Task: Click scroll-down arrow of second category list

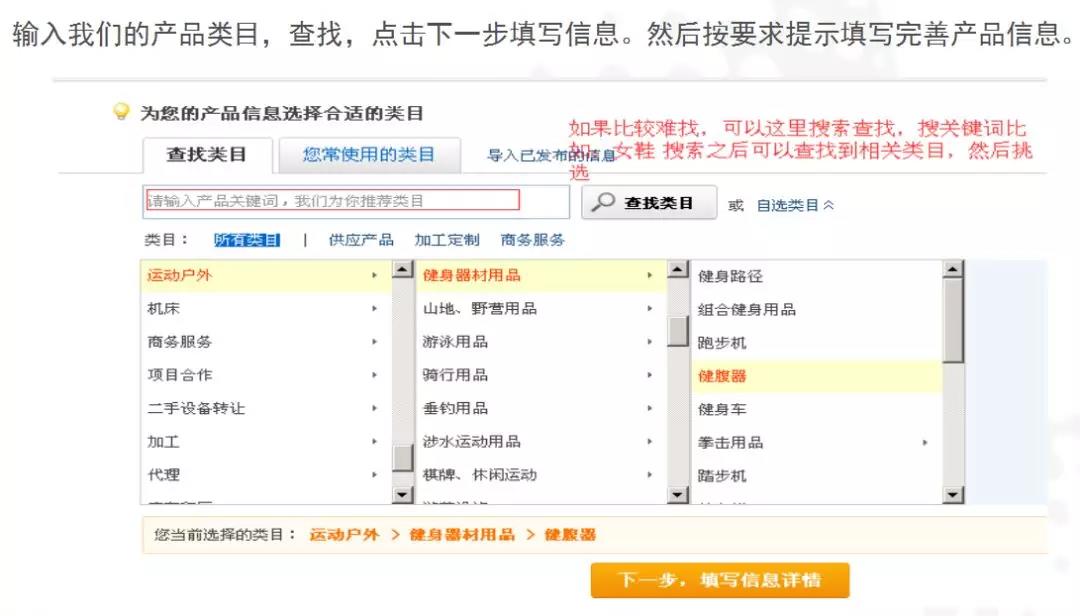Action: pos(678,494)
